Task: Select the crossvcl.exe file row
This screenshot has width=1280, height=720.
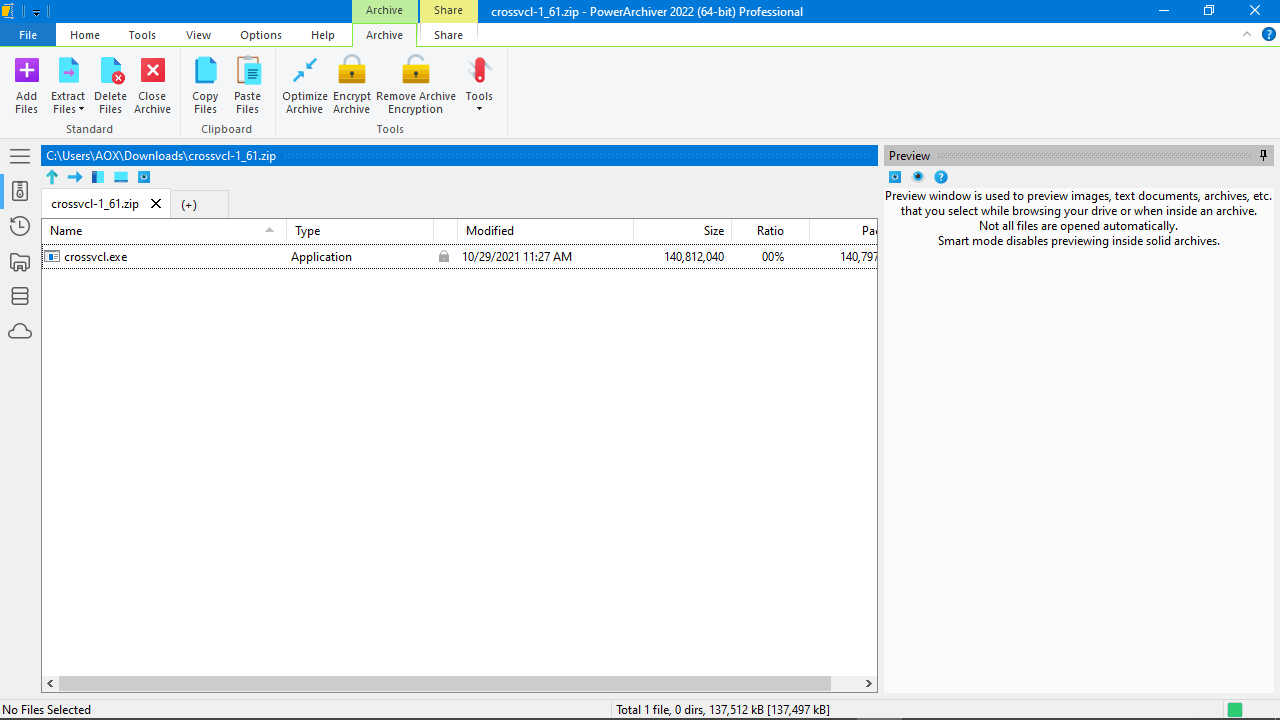Action: tap(459, 257)
